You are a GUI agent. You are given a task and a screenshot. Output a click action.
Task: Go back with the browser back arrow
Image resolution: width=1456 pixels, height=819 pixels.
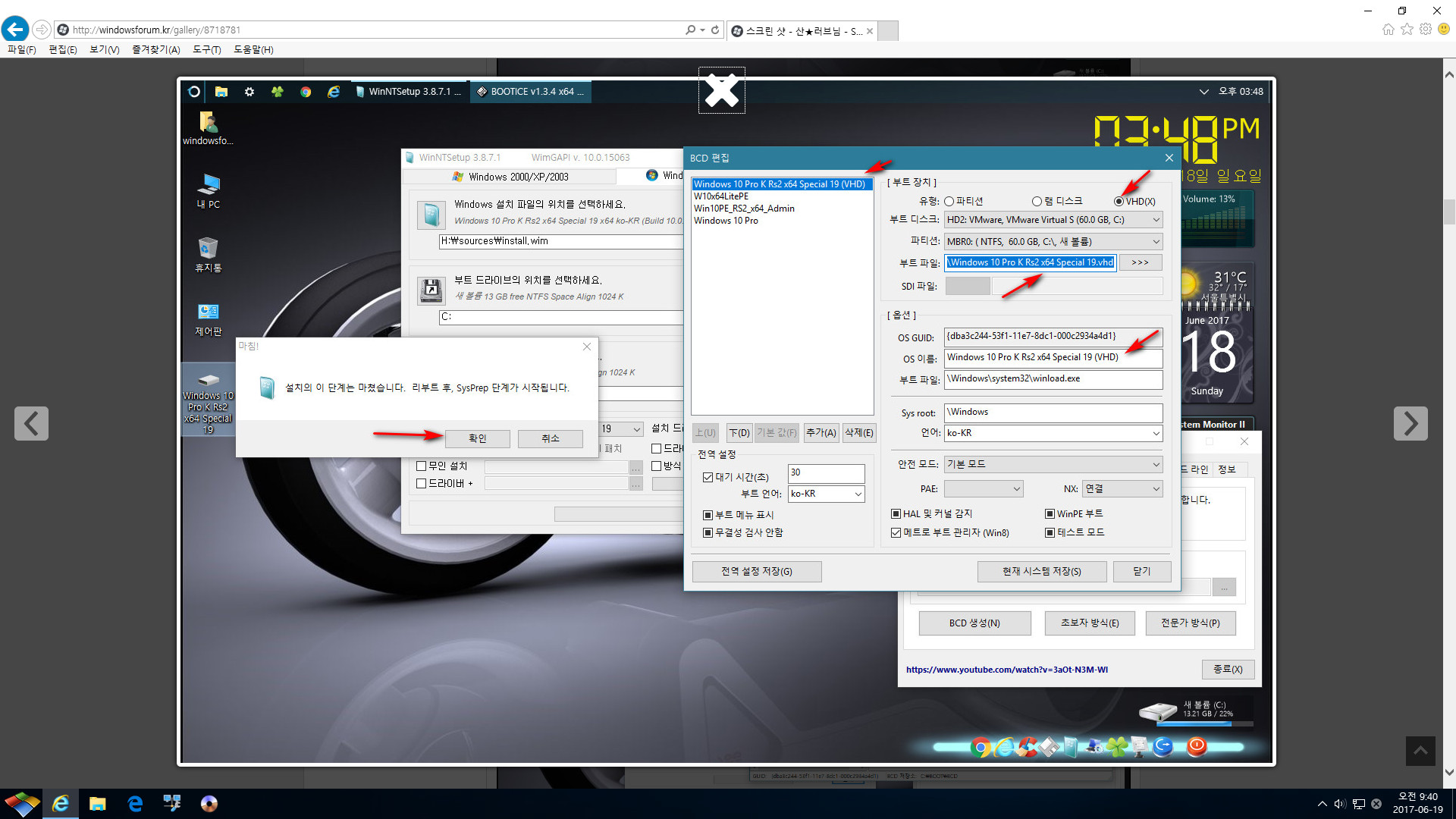tap(15, 30)
